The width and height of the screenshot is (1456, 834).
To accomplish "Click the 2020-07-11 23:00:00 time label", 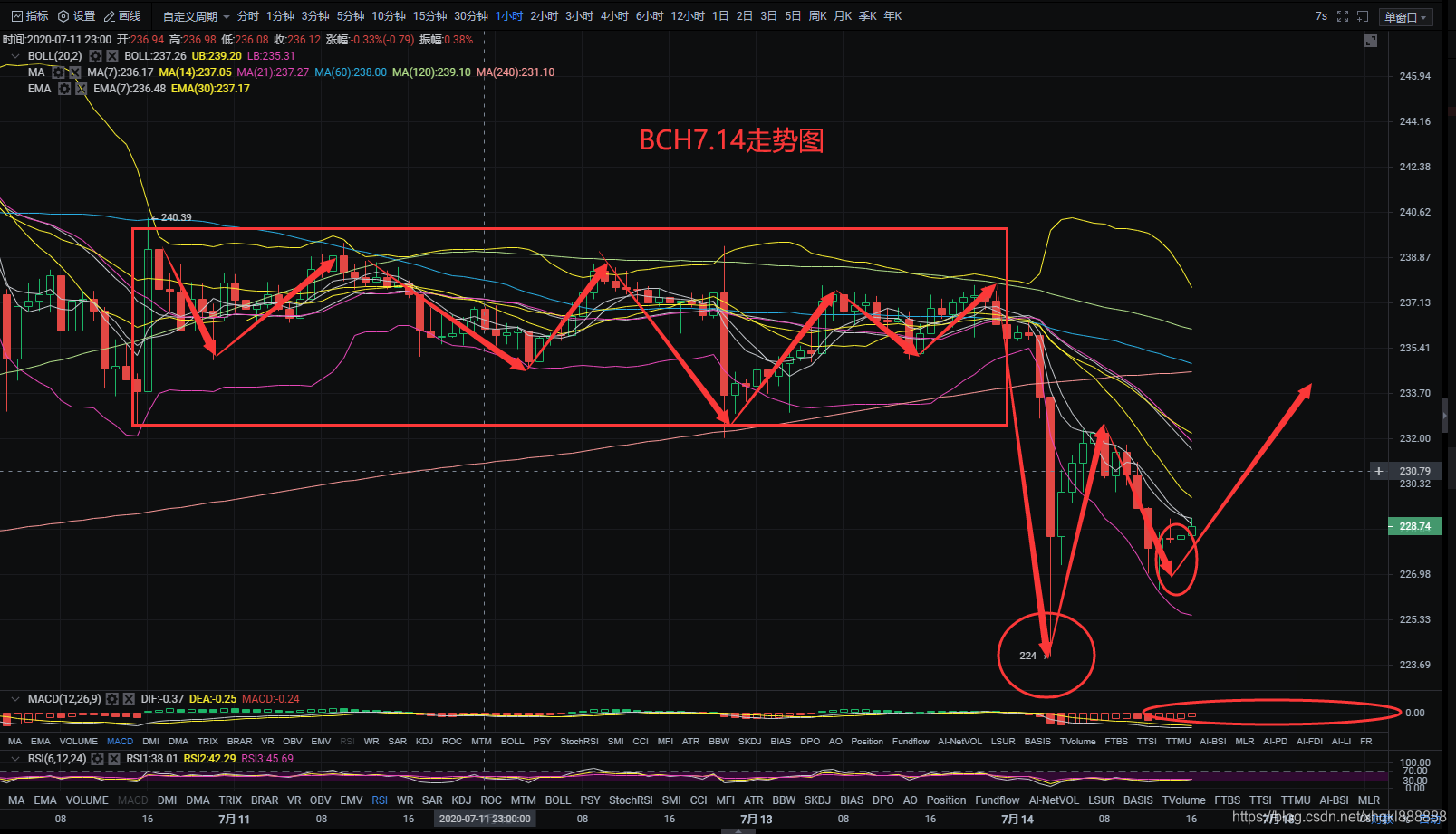I will [x=485, y=819].
